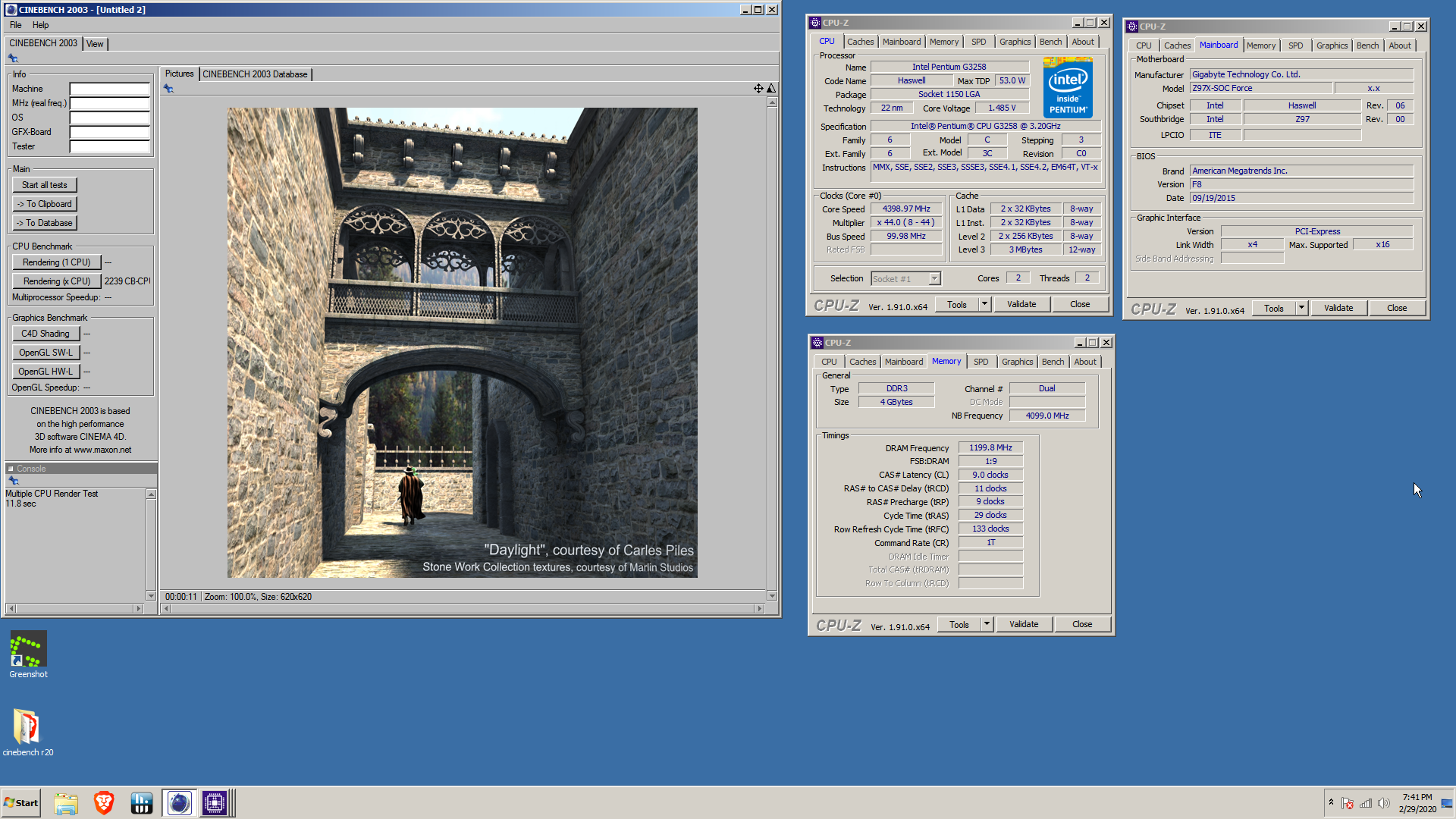This screenshot has width=1456, height=819.
Task: Click the To Database button
Action: pyautogui.click(x=45, y=223)
